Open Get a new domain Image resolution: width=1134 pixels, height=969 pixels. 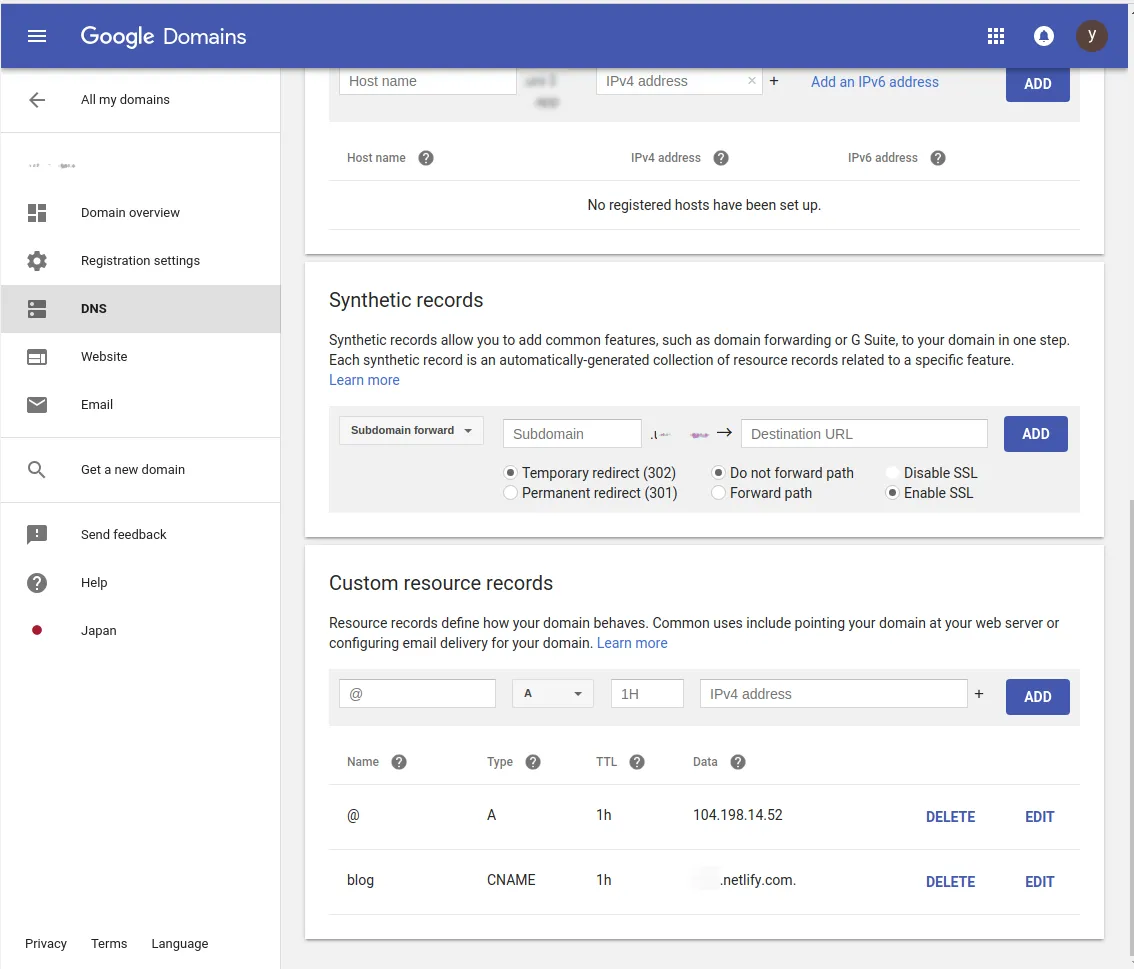click(133, 470)
